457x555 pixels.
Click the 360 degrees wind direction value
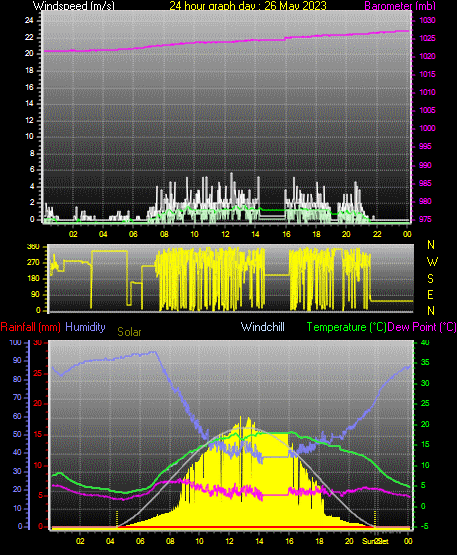33,247
